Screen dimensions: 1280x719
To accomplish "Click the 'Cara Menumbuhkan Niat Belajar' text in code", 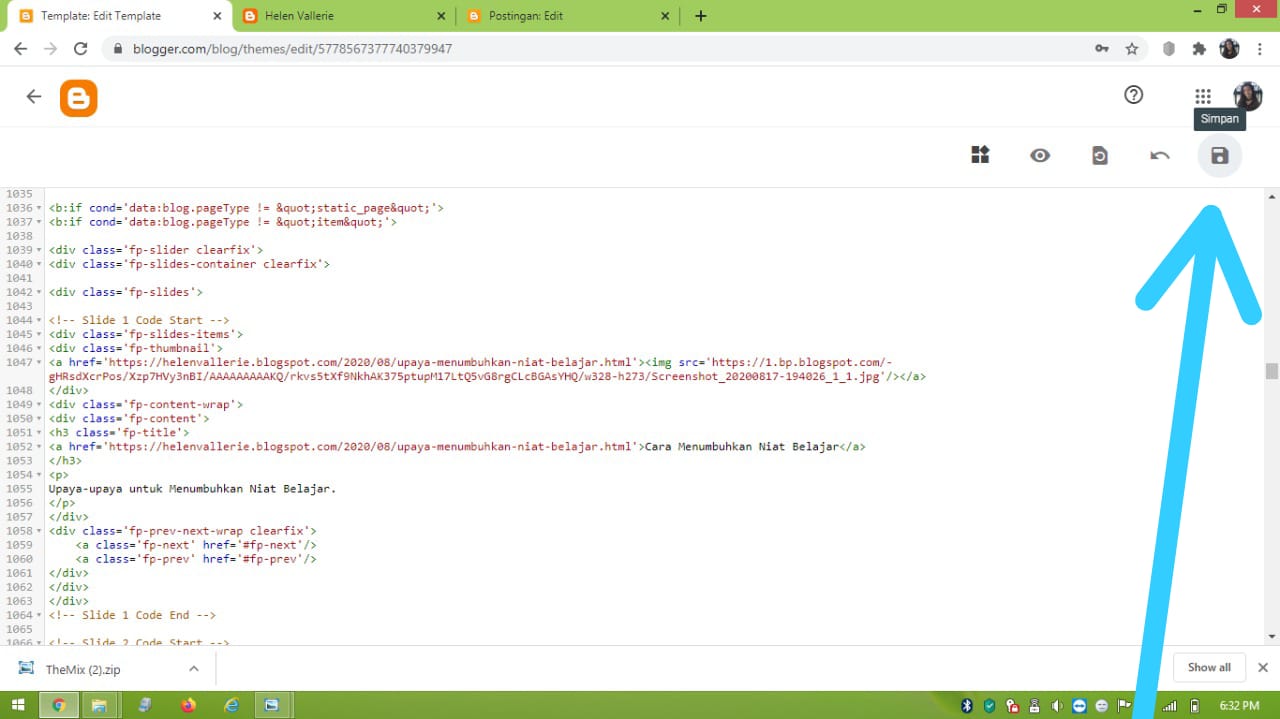I will [x=741, y=446].
